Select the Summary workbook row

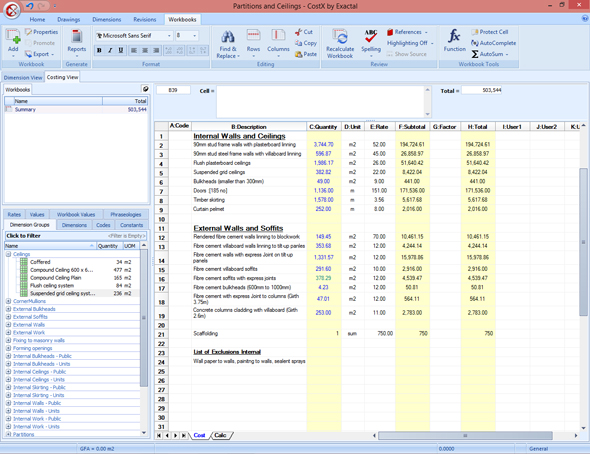tap(76, 109)
